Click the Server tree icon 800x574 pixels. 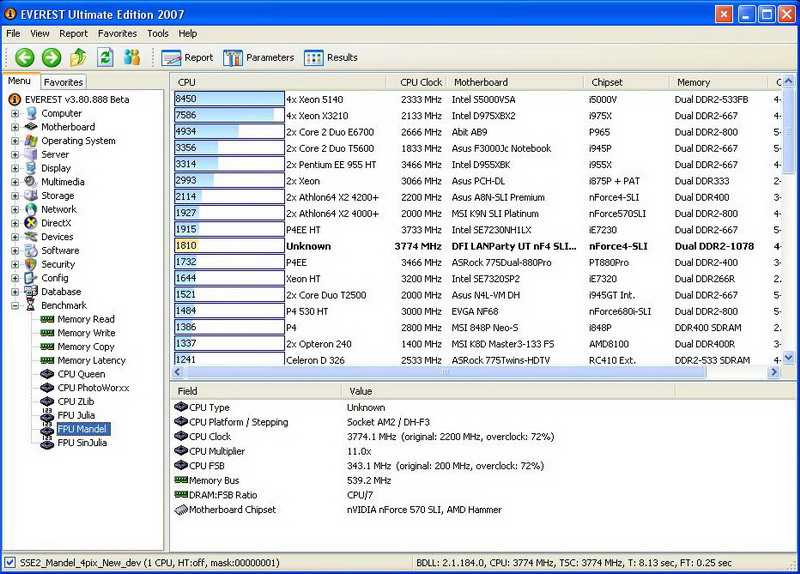pyautogui.click(x=31, y=154)
